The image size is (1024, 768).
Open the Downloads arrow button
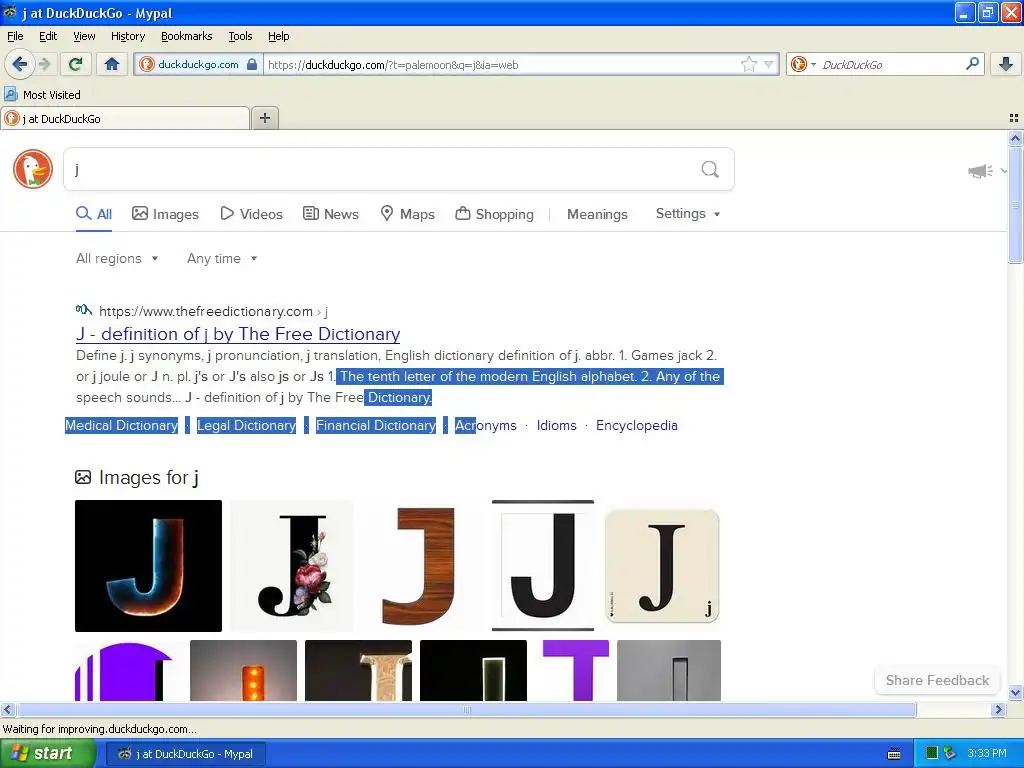(x=1006, y=64)
